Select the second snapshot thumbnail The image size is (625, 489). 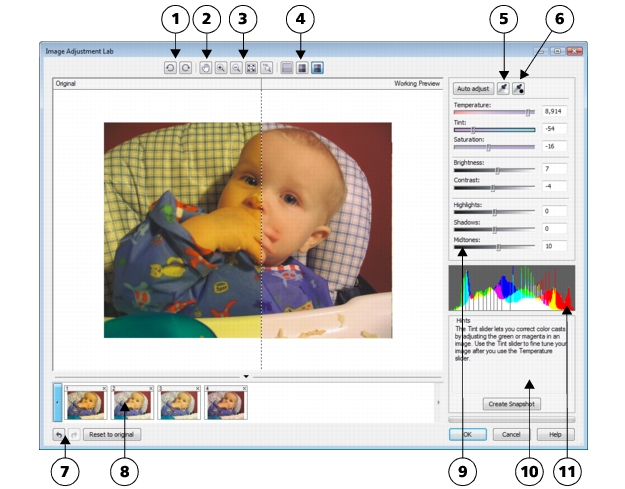click(x=134, y=402)
